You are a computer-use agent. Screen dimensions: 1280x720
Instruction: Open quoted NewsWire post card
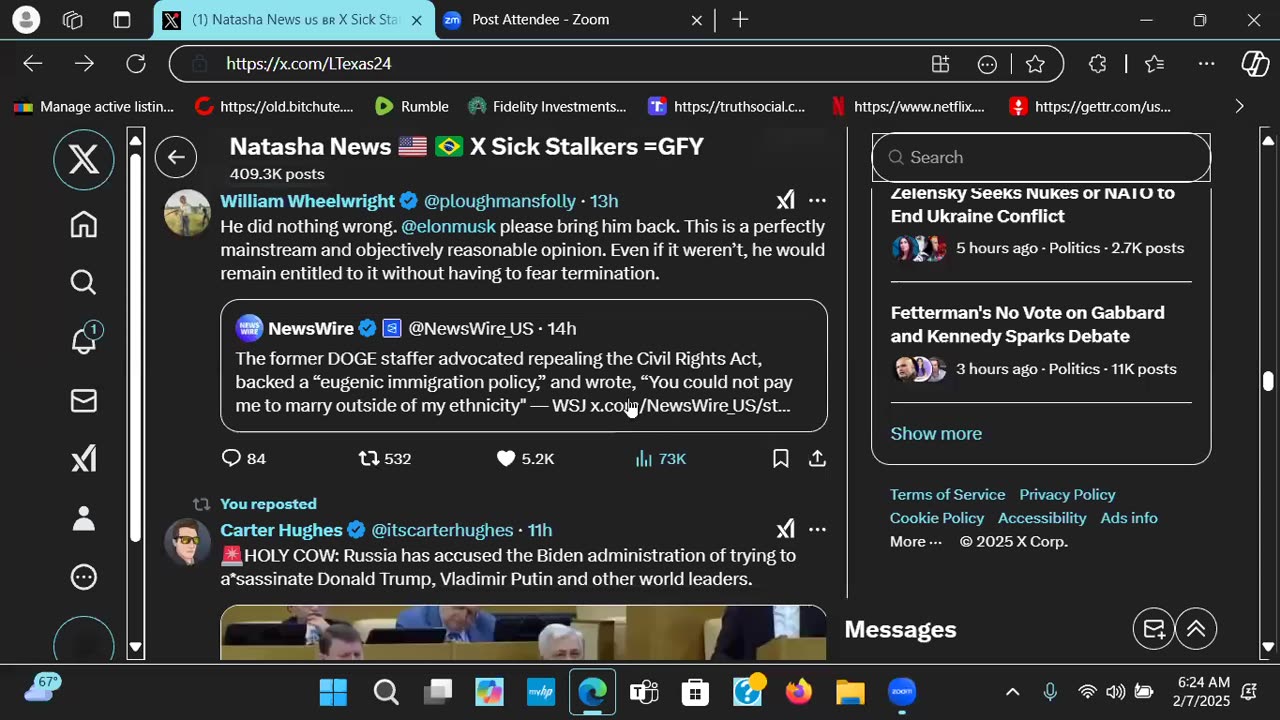524,366
